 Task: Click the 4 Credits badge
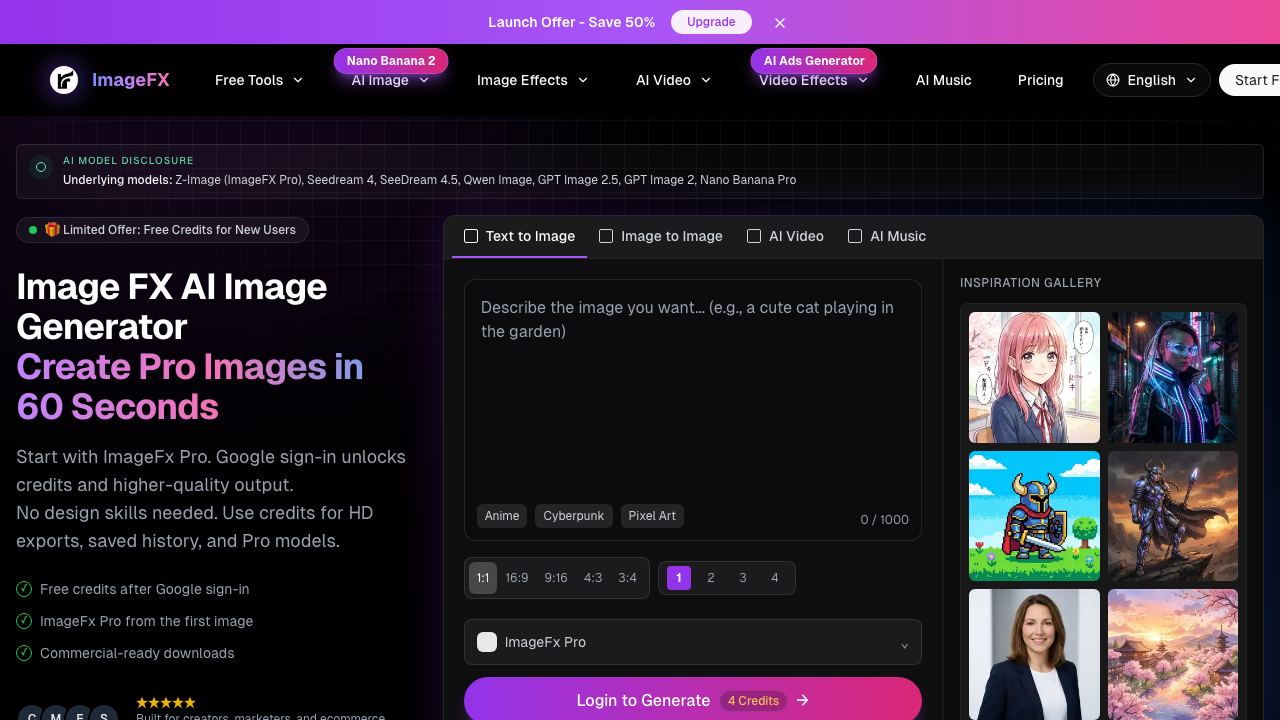[x=753, y=700]
